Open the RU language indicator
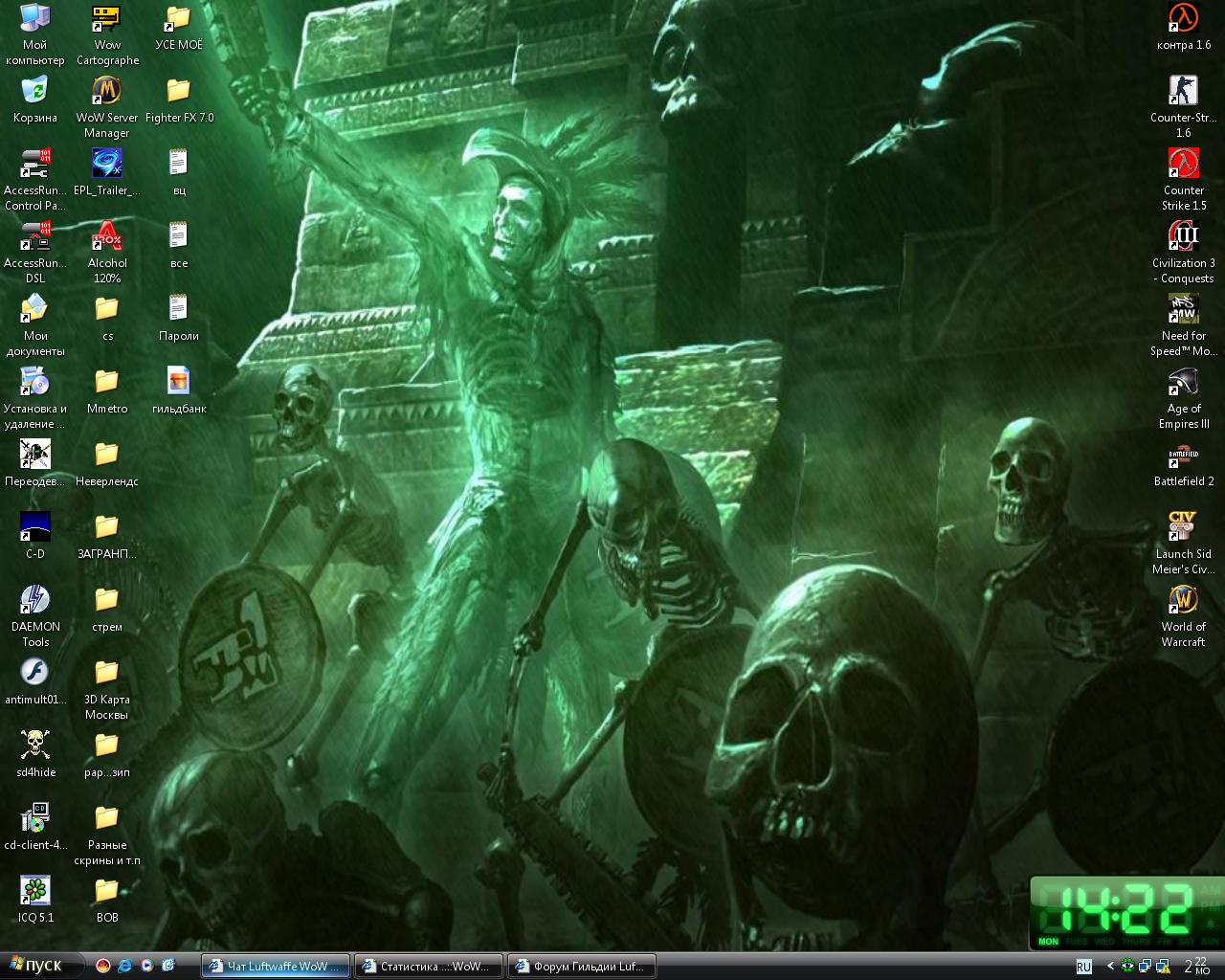 (1083, 967)
